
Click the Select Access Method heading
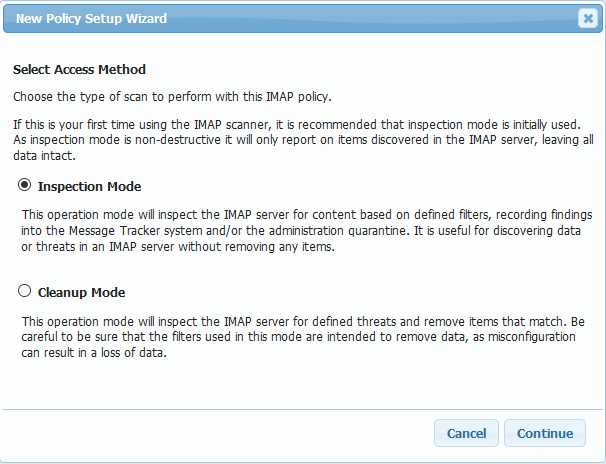[79, 70]
